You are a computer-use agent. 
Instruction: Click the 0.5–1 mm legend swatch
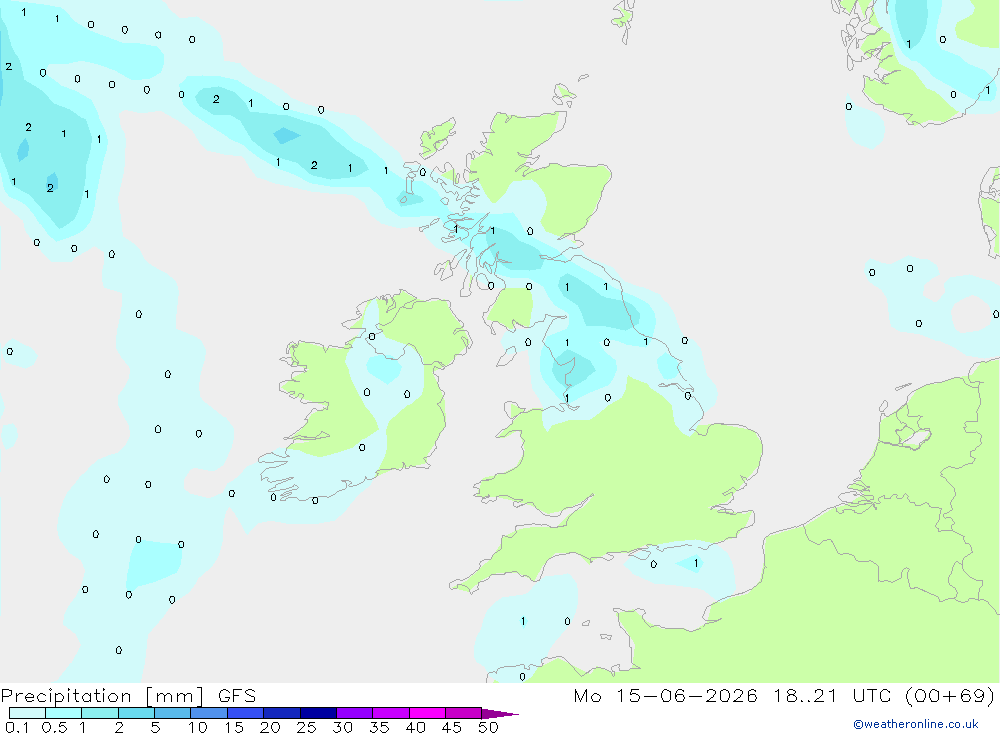point(64,713)
